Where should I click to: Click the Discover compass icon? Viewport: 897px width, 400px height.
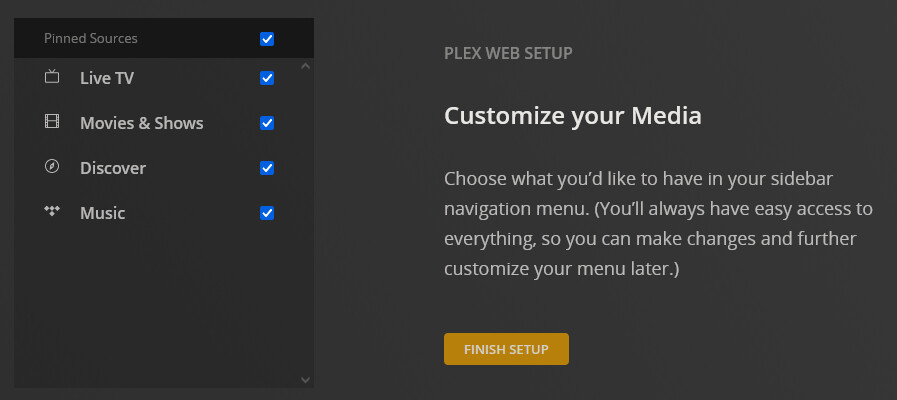[52, 167]
